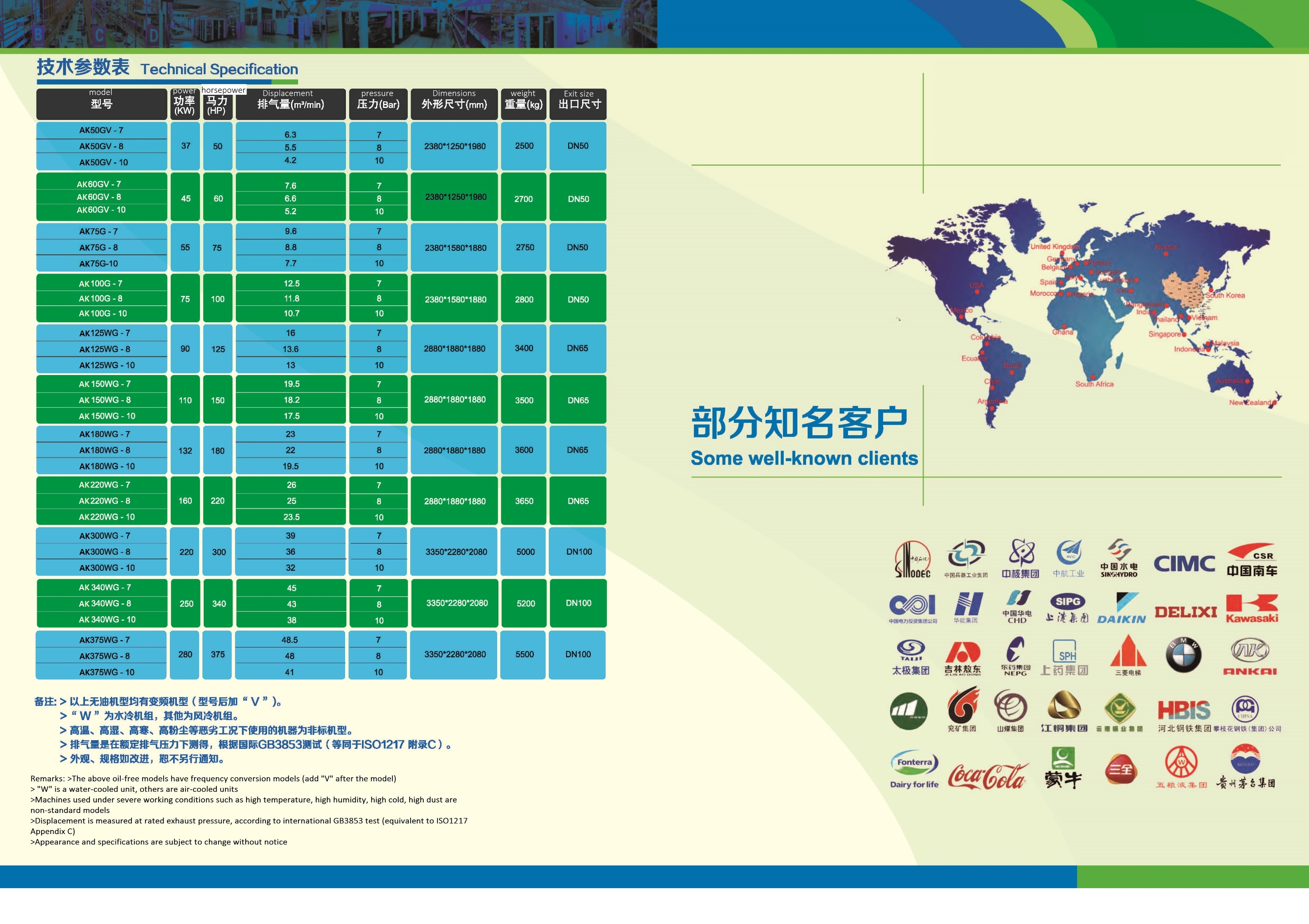The width and height of the screenshot is (1309, 924).
Task: Select the weight value 5500
Action: [525, 654]
